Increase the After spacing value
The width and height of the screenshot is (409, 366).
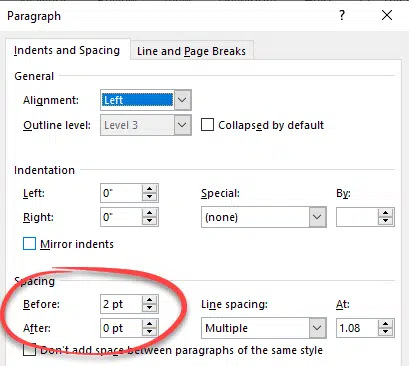[149, 324]
